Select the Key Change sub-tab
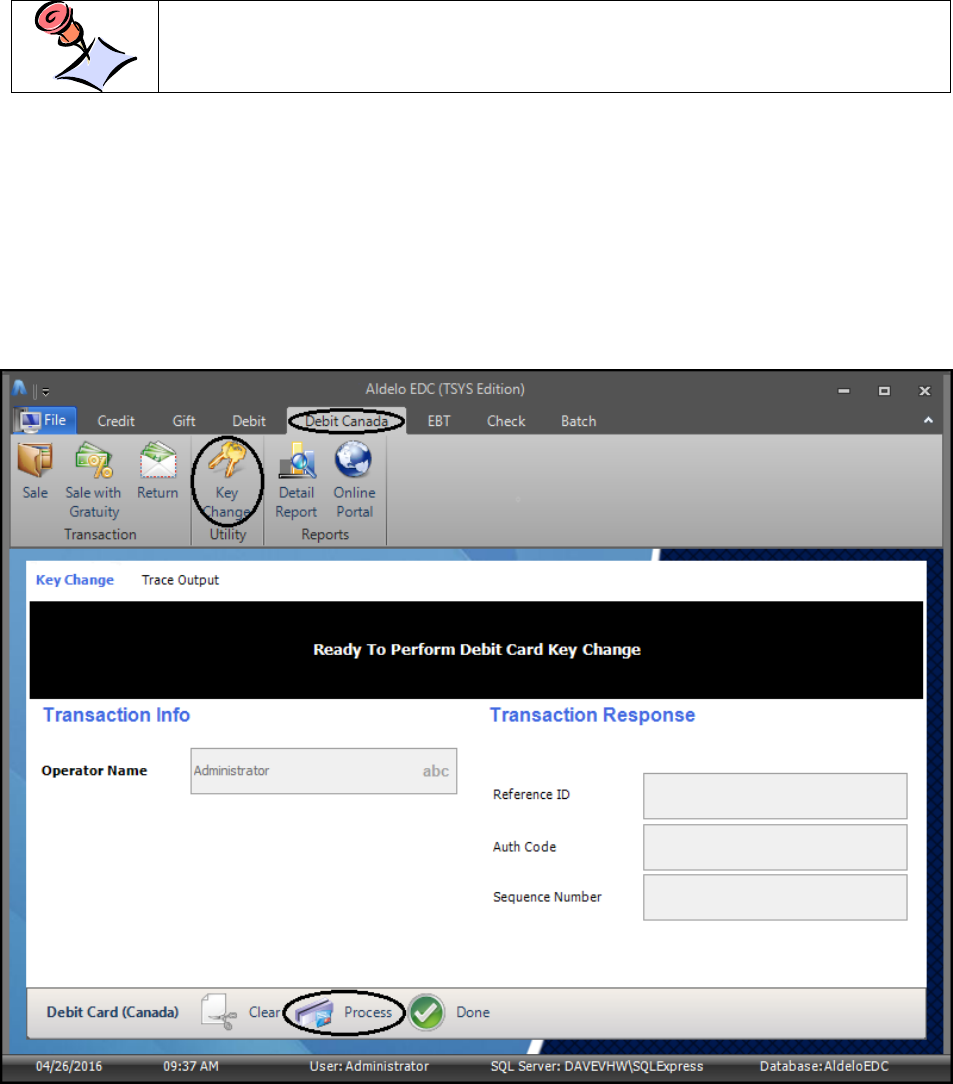The height and width of the screenshot is (1084, 953). pyautogui.click(x=75, y=580)
